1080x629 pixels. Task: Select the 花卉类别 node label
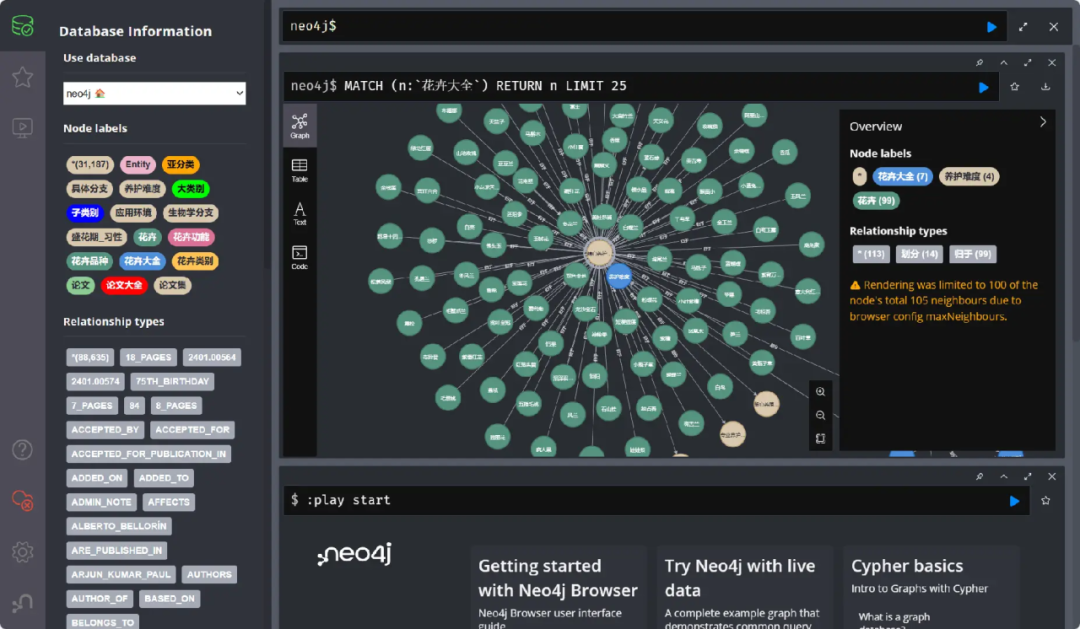tap(195, 261)
